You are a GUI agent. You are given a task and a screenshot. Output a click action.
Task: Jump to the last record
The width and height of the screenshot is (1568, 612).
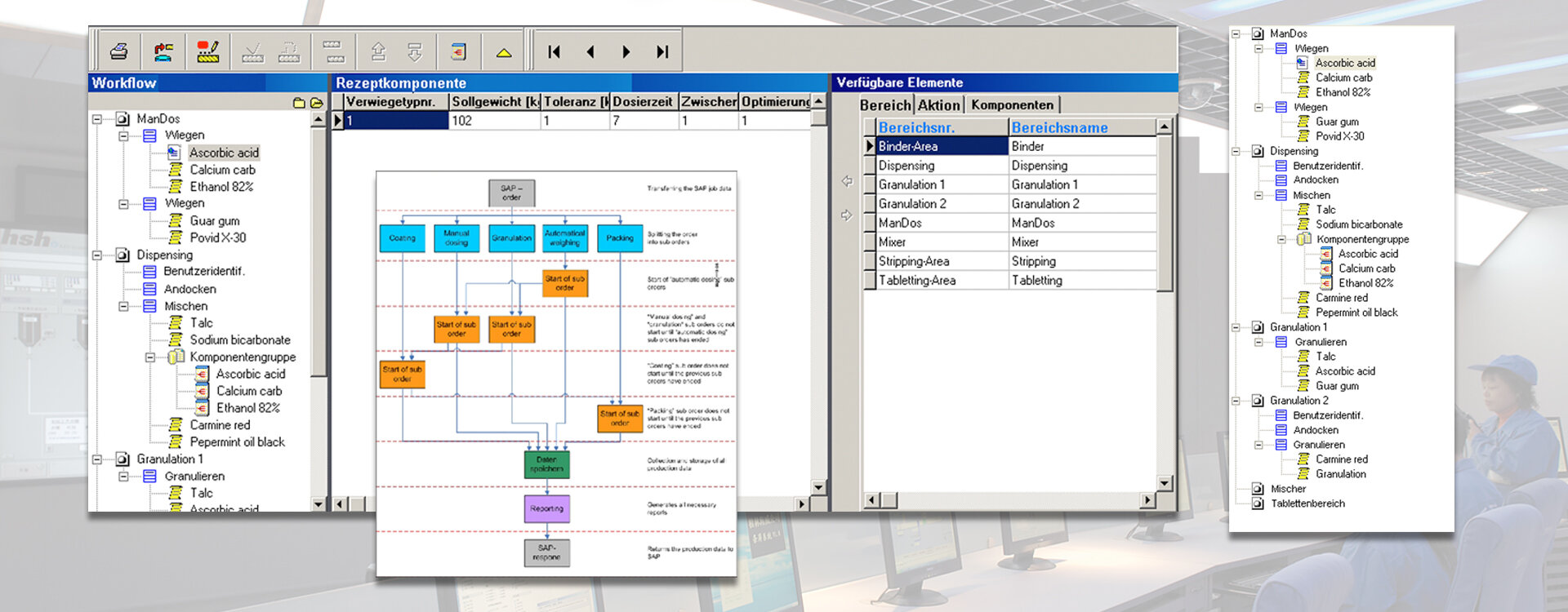[x=662, y=52]
